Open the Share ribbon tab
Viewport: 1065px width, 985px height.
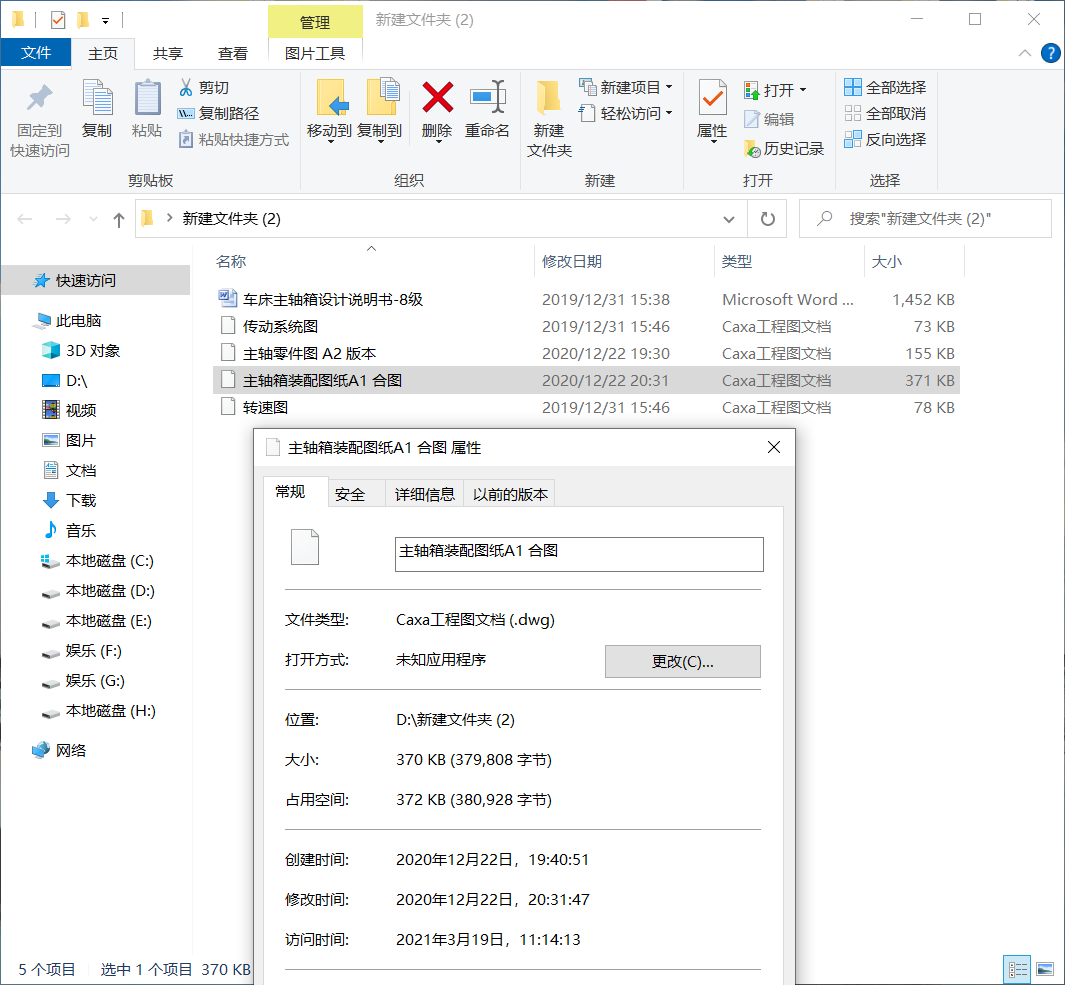(168, 54)
